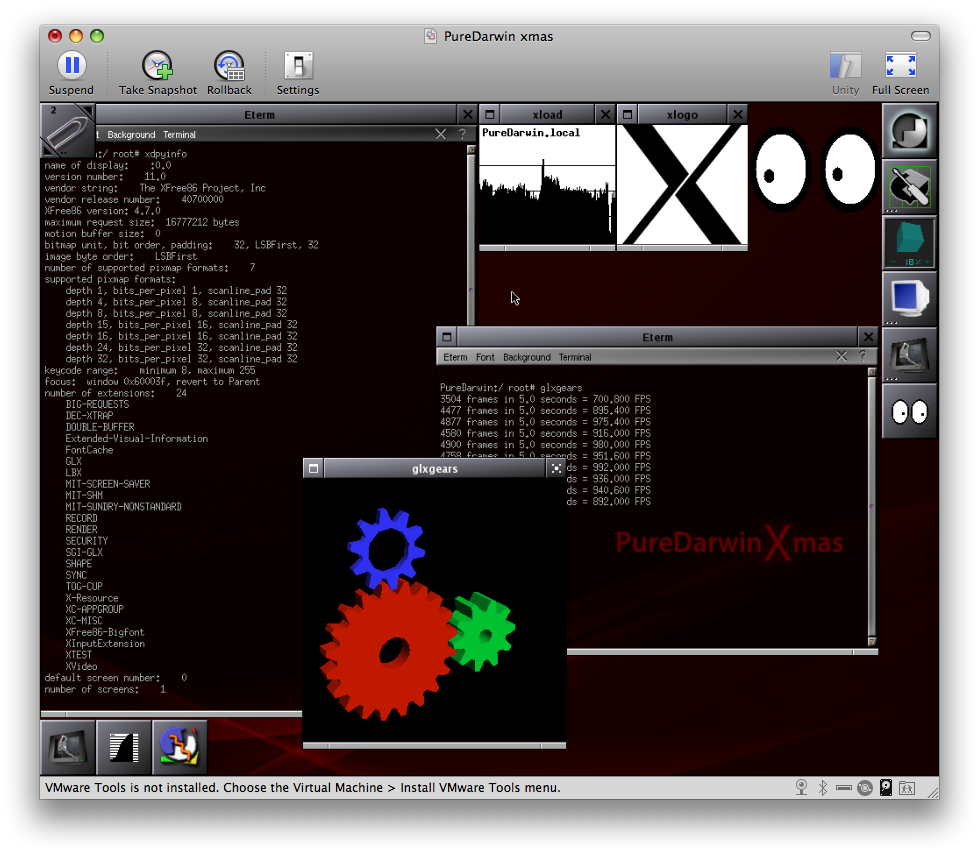979x854 pixels.
Task: Toggle Unity view mode
Action: click(x=845, y=67)
